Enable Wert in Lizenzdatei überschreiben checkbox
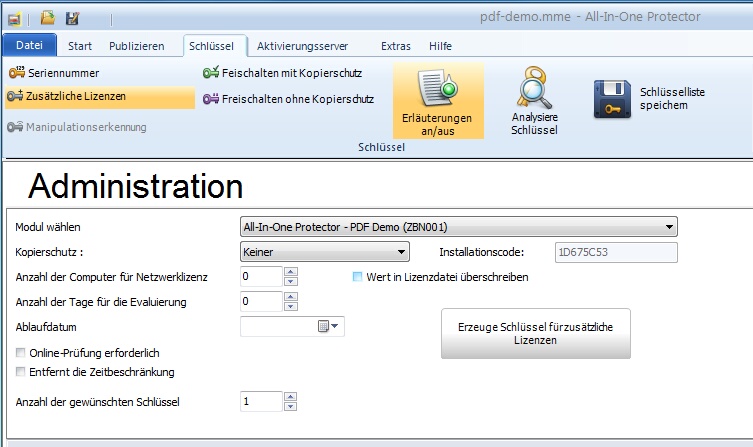This screenshot has width=753, height=447. point(358,277)
